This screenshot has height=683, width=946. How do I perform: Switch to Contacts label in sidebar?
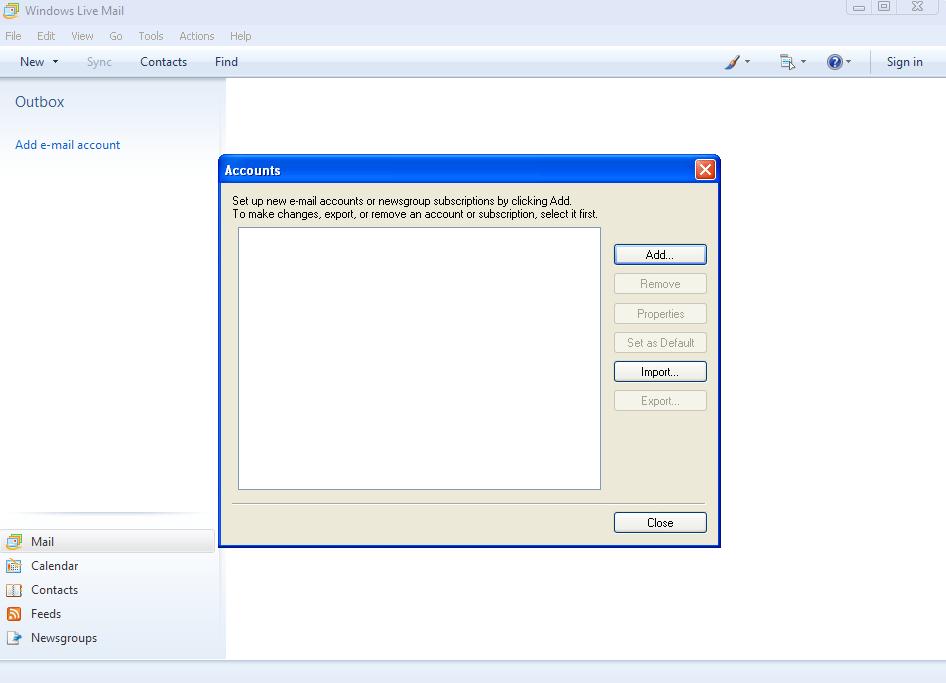pos(54,590)
